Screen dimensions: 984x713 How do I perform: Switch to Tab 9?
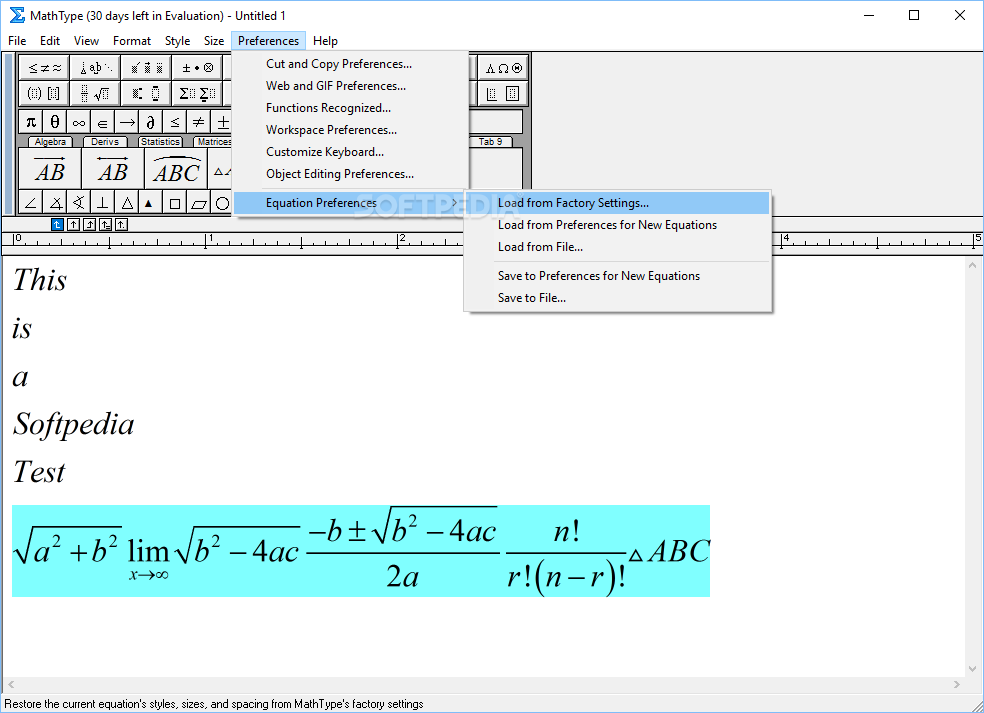[x=491, y=142]
